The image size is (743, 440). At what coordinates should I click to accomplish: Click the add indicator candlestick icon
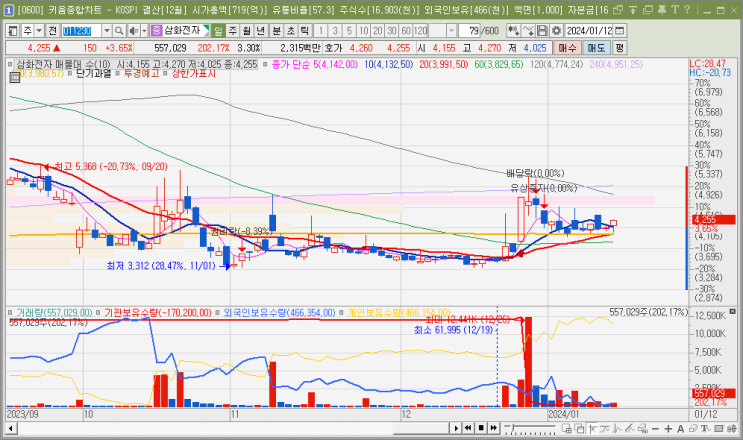pos(513,31)
